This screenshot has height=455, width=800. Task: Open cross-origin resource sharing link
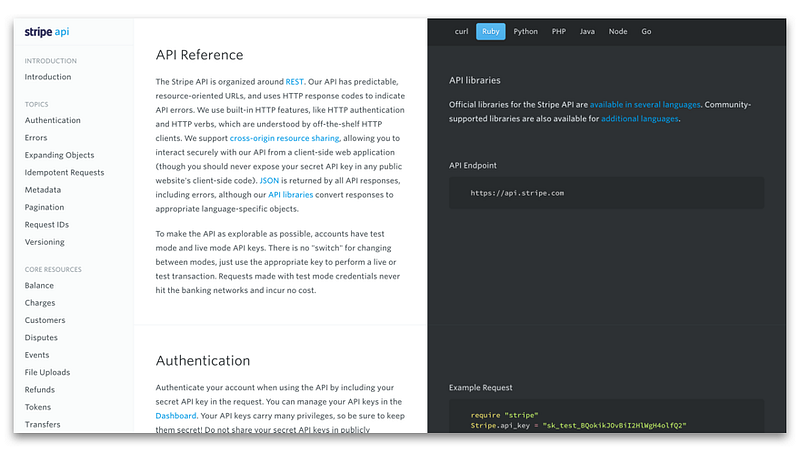click(285, 138)
